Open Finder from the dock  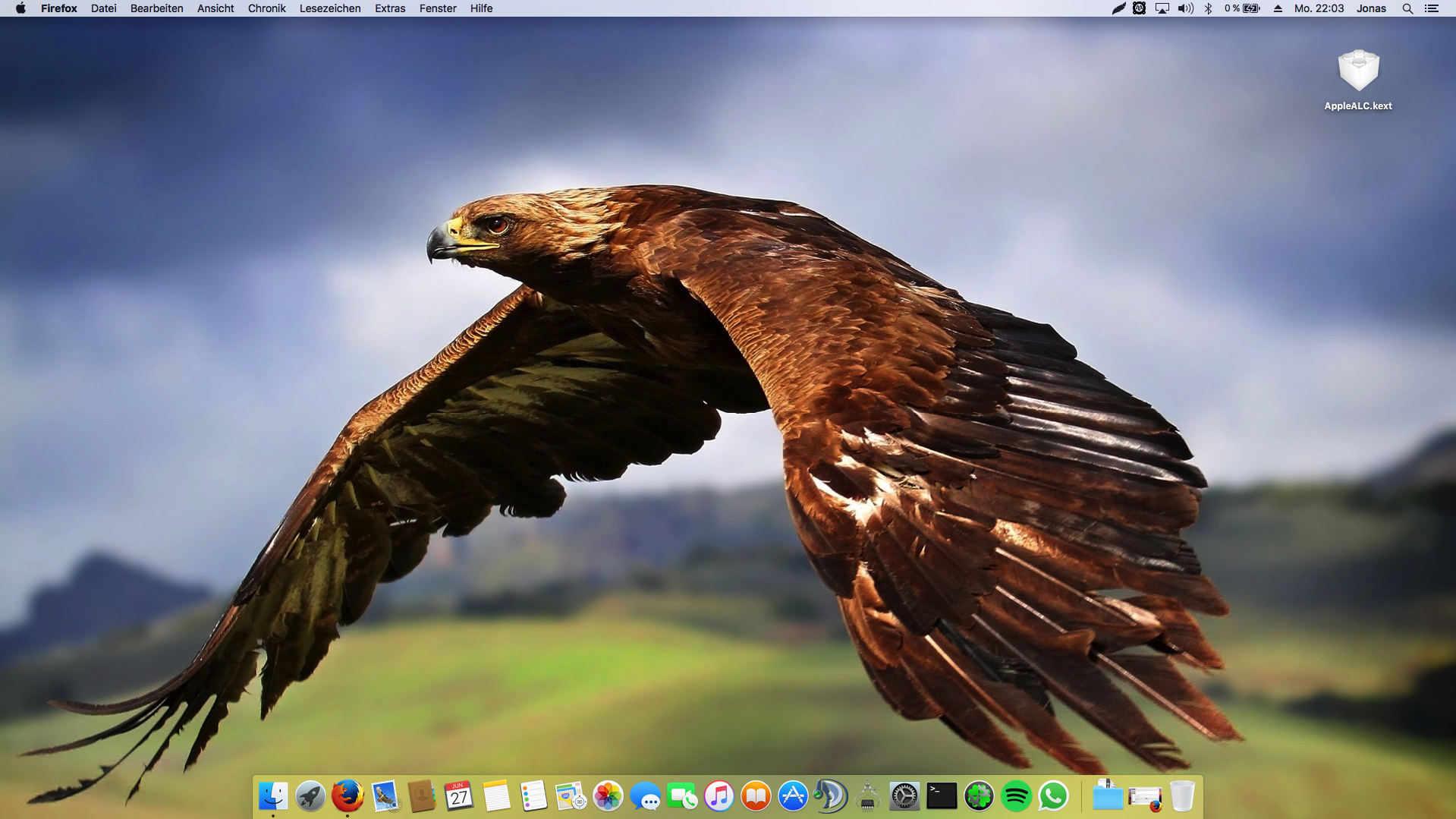point(273,796)
